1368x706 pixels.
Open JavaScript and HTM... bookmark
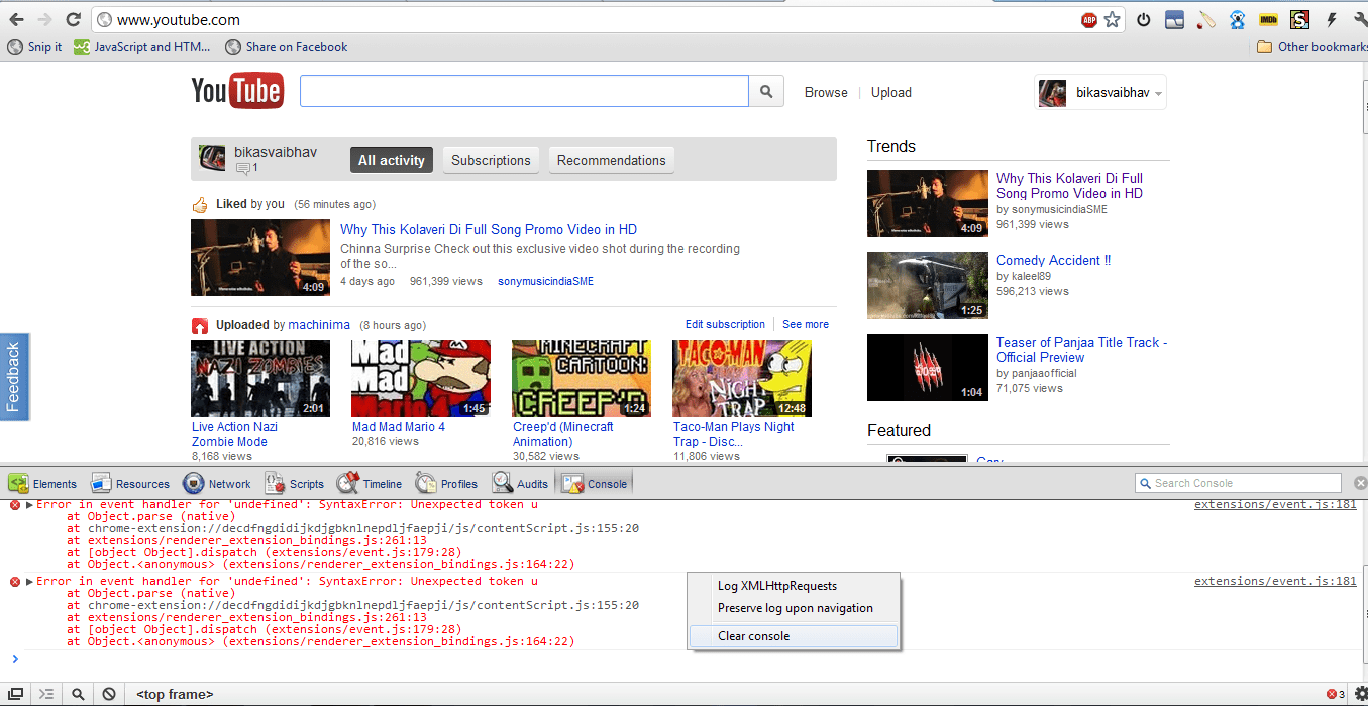click(x=143, y=47)
